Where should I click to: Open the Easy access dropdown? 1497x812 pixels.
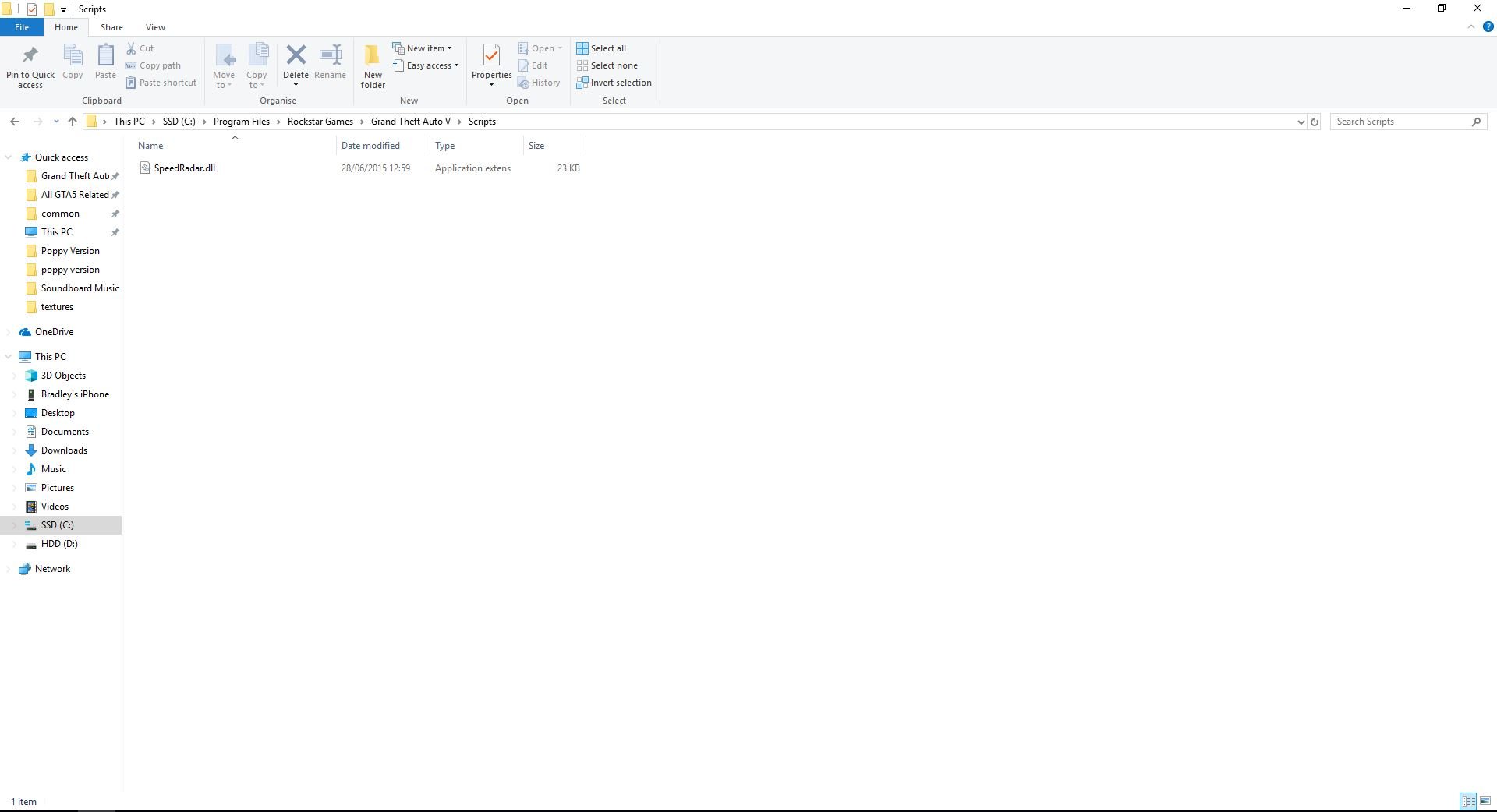click(x=426, y=65)
